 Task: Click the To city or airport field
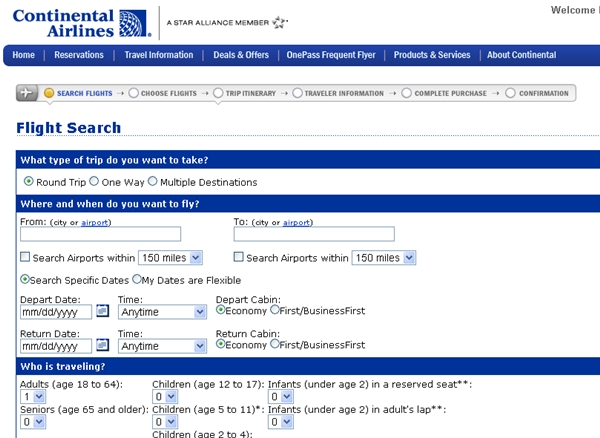coord(314,234)
